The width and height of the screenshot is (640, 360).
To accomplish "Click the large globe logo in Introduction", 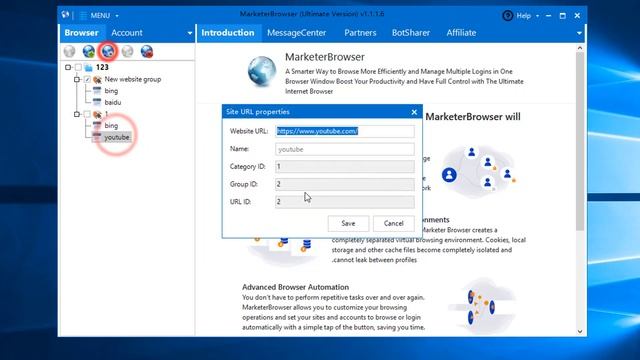I will point(262,71).
